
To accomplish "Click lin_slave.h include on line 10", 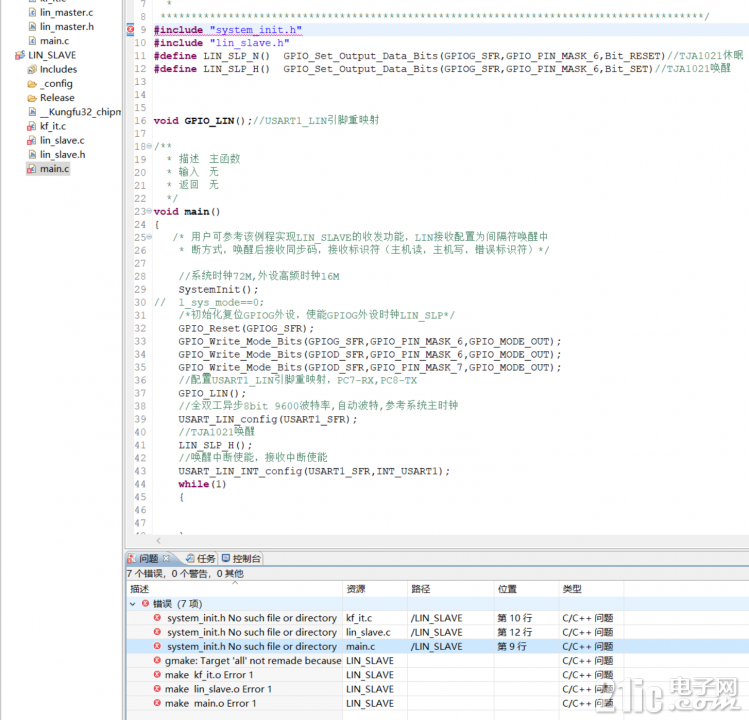I will pos(222,43).
